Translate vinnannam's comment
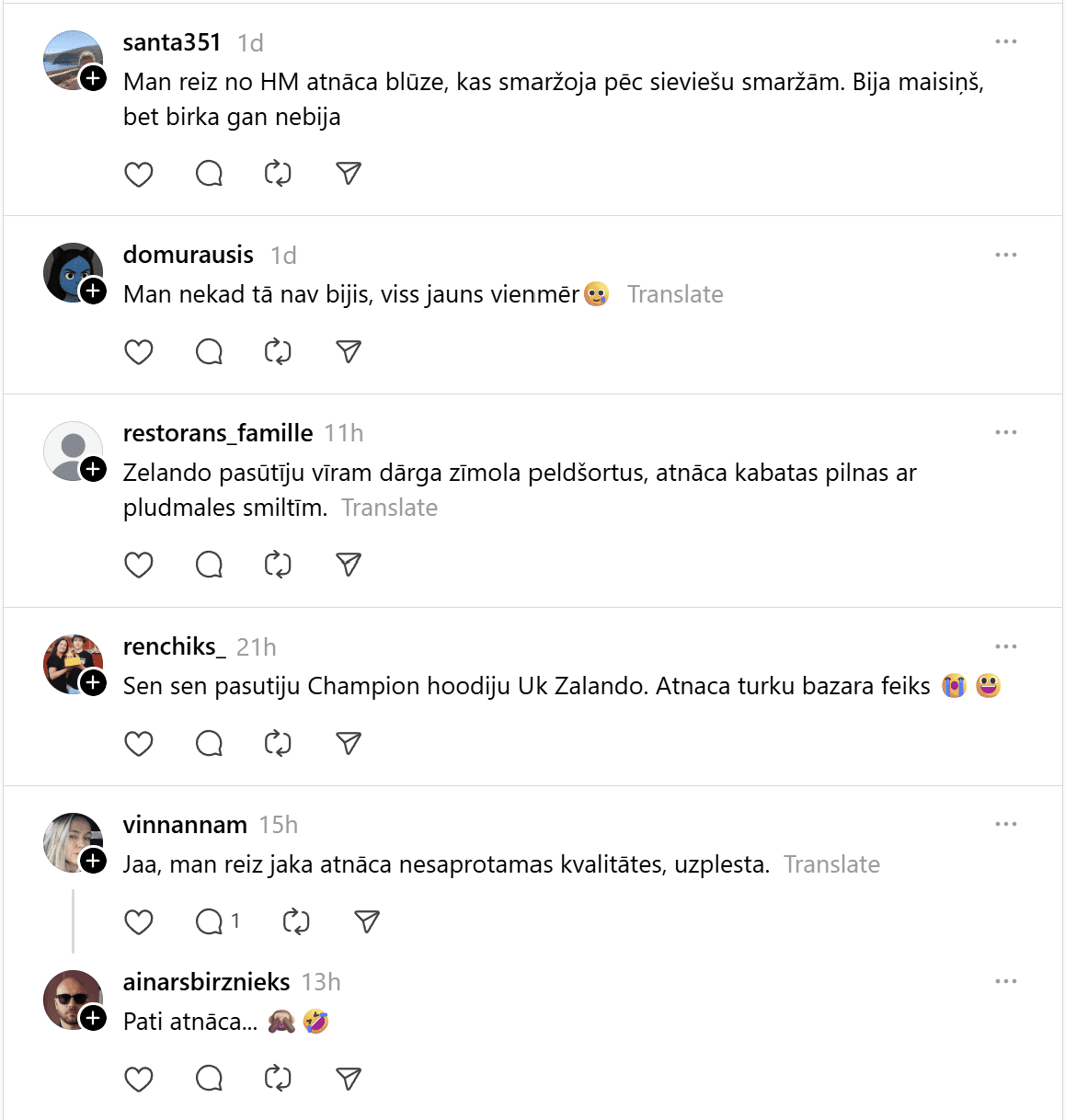Screen dimensions: 1065x1120 (831, 864)
